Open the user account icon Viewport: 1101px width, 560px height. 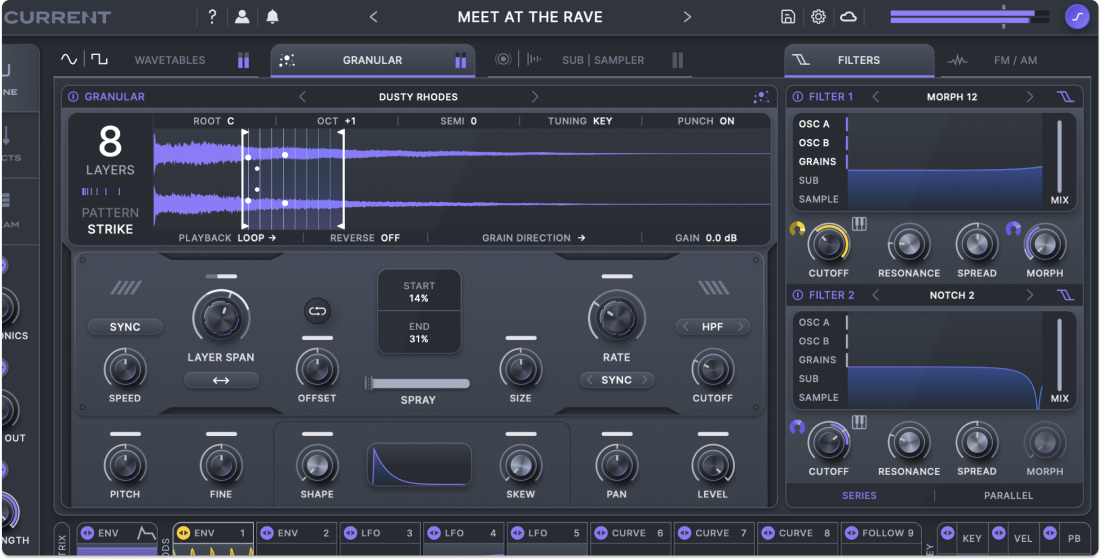[x=242, y=17]
